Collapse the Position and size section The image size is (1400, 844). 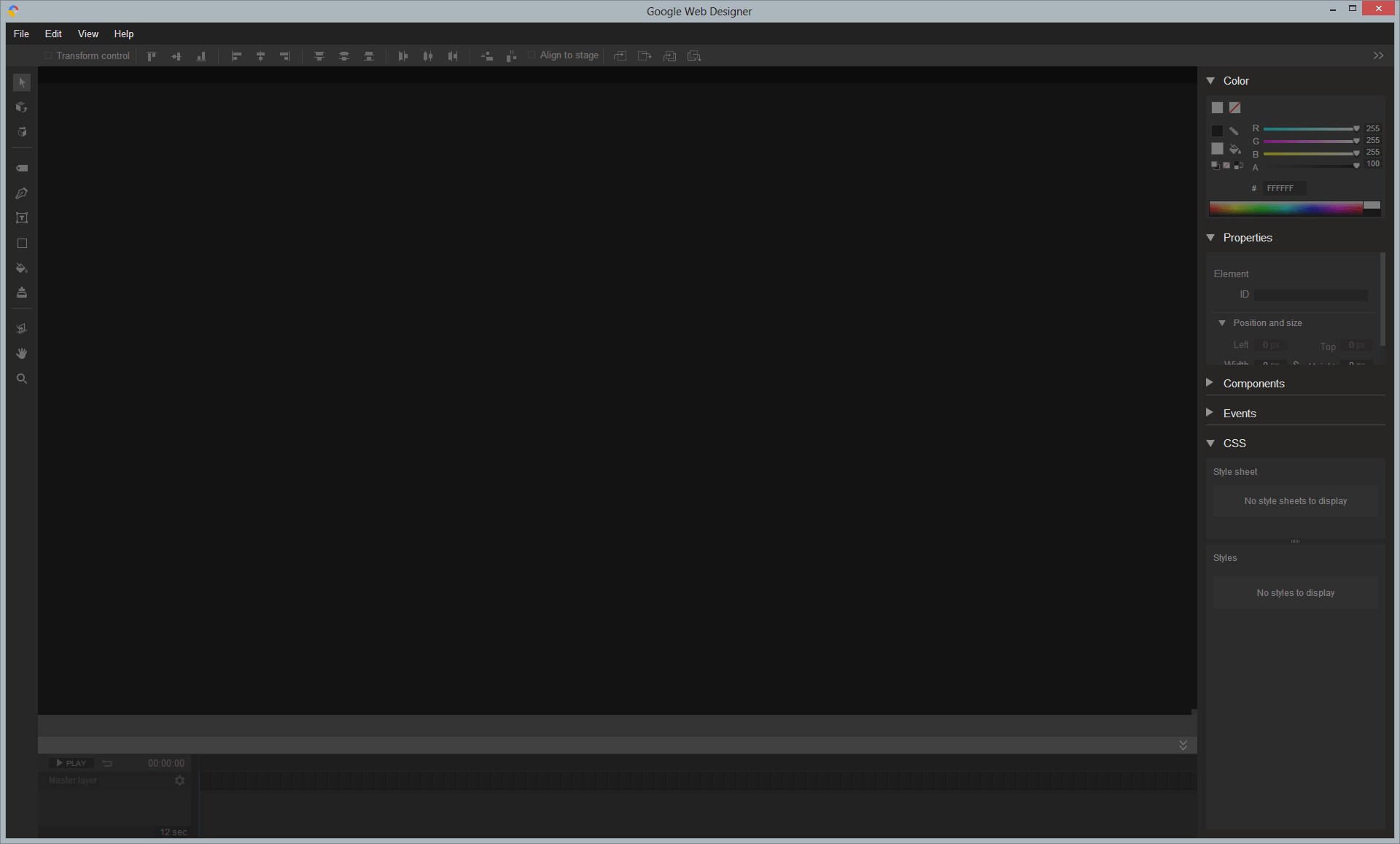coord(1222,323)
